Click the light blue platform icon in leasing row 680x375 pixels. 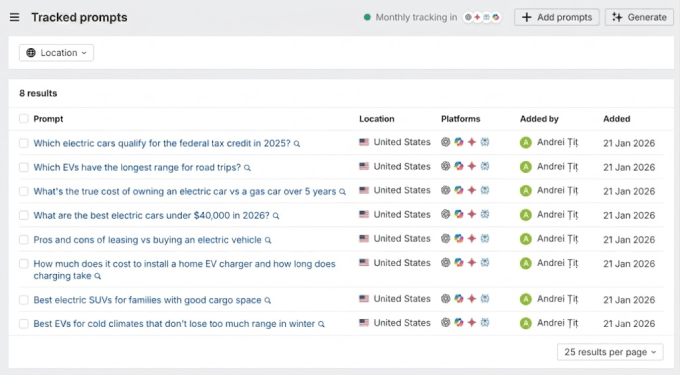(x=485, y=238)
